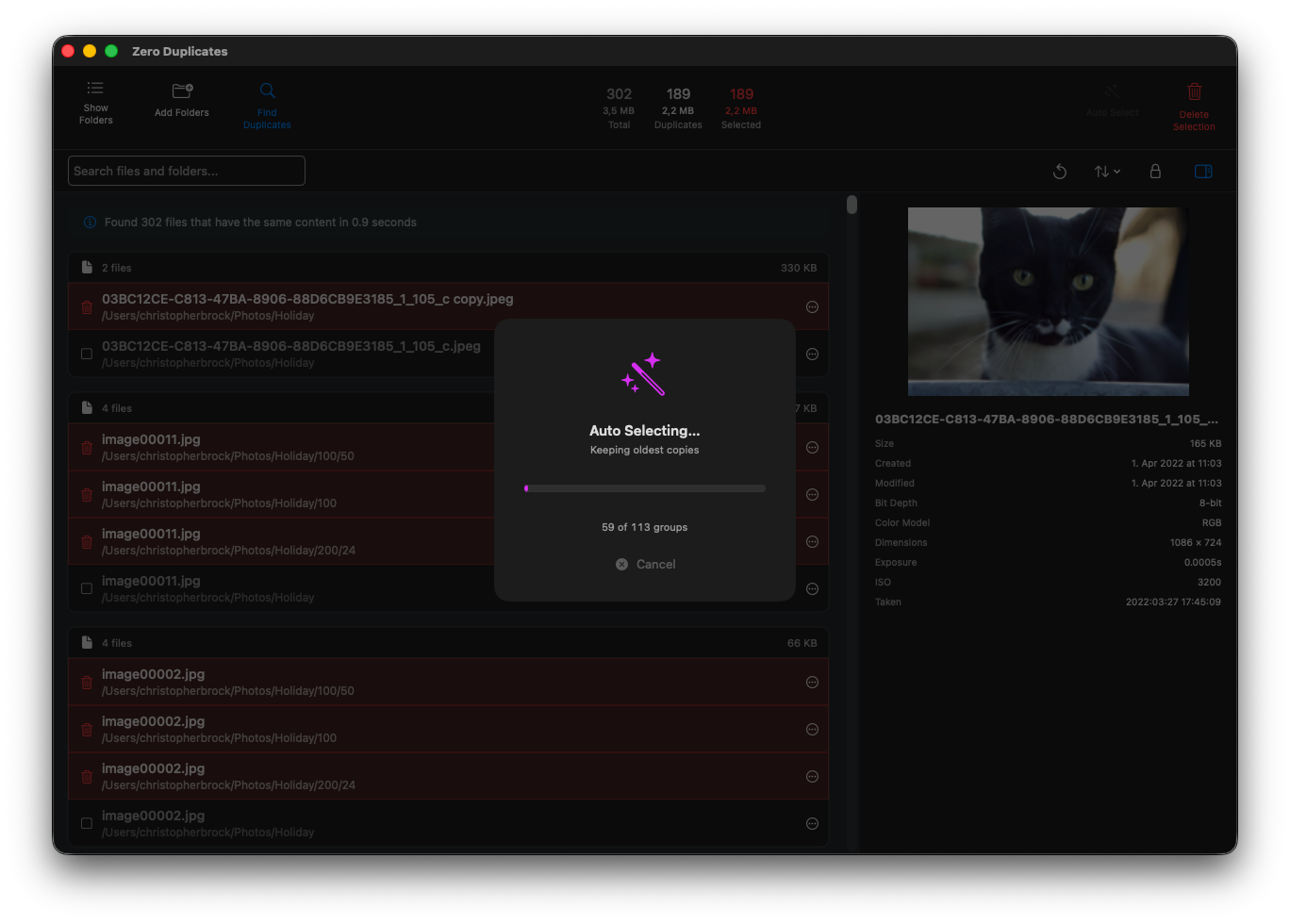Click the Auto Selecting progress bar
Viewport: 1290px width, 924px height.
pyautogui.click(x=645, y=488)
